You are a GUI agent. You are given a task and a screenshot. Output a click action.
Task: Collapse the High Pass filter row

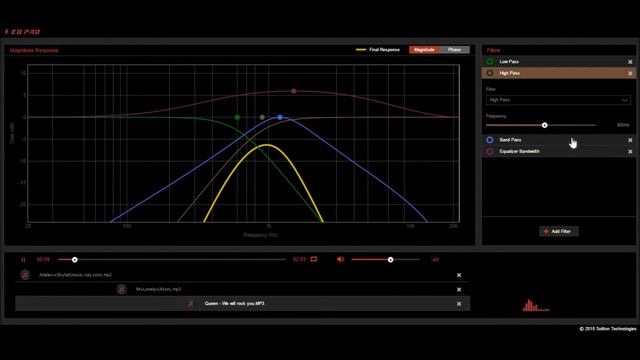coord(559,73)
